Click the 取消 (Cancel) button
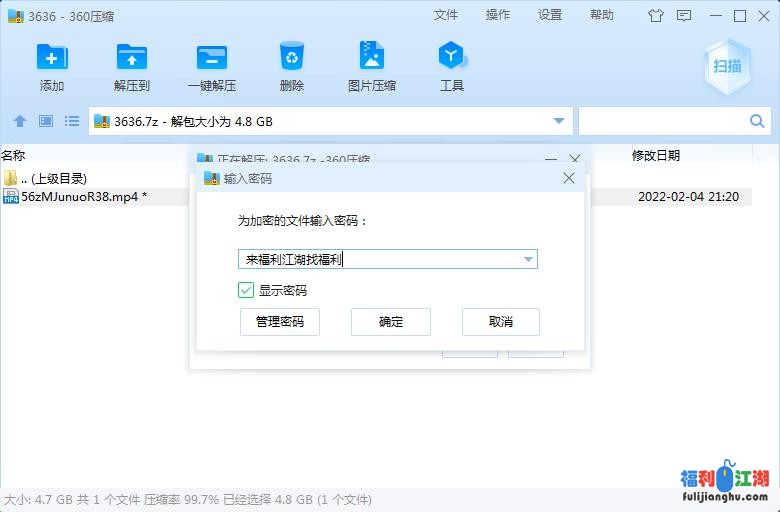 click(501, 322)
